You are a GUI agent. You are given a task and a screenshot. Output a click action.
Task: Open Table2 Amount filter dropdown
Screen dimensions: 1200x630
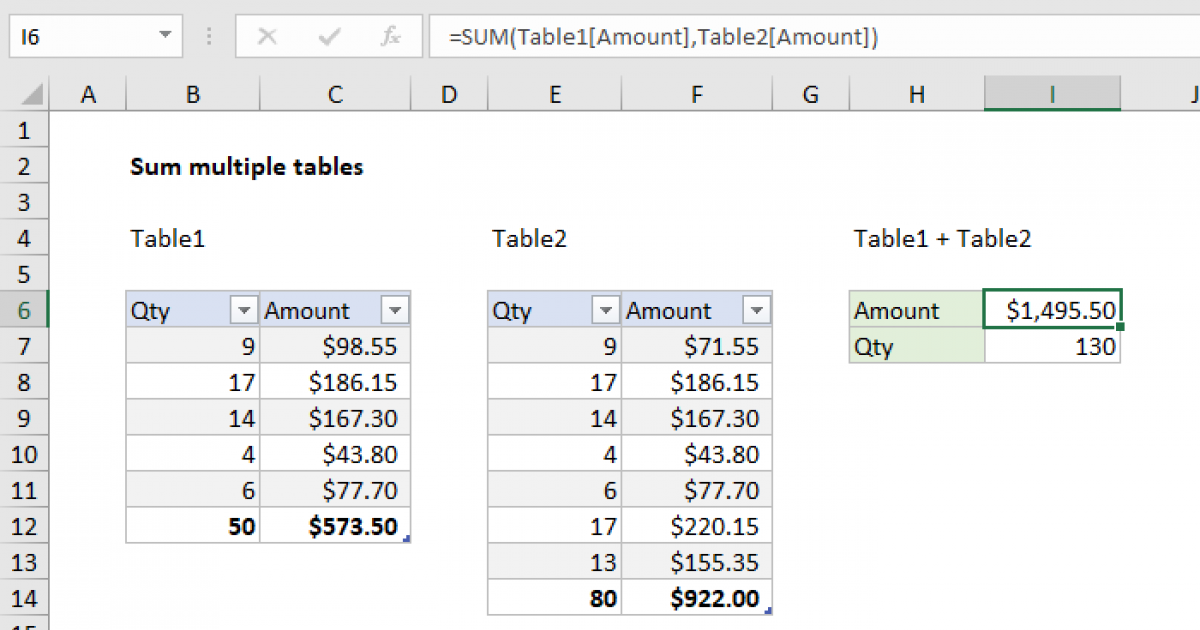758,311
